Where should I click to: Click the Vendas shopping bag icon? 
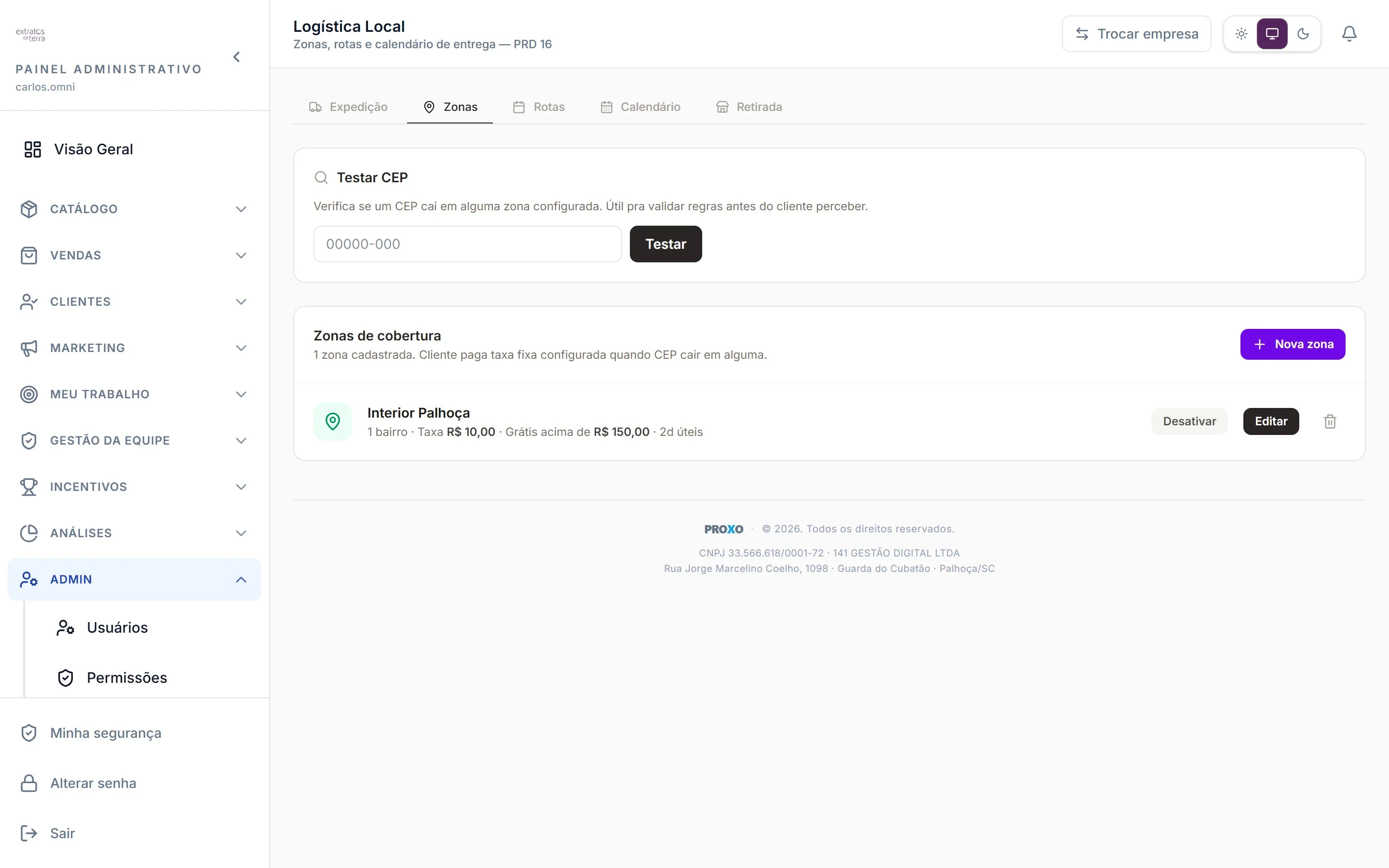(29, 256)
